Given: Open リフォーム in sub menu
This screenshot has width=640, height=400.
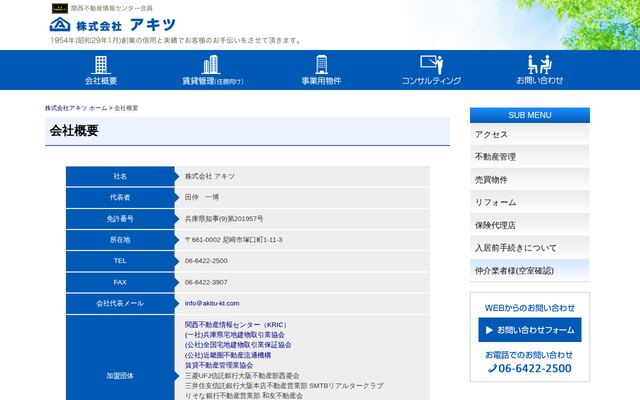Looking at the screenshot, I should pos(530,202).
